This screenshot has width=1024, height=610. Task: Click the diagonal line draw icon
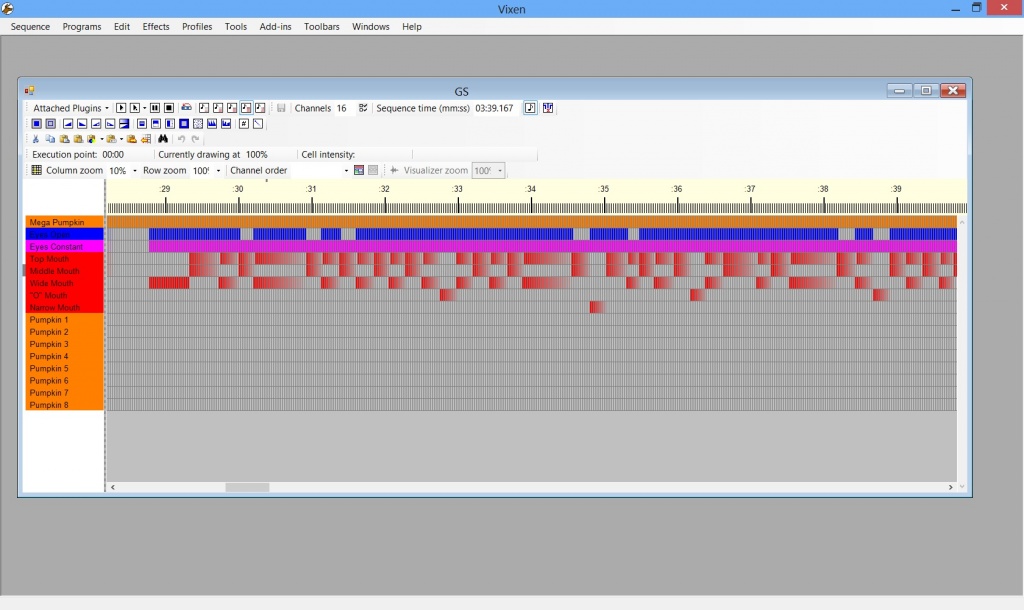[258, 123]
